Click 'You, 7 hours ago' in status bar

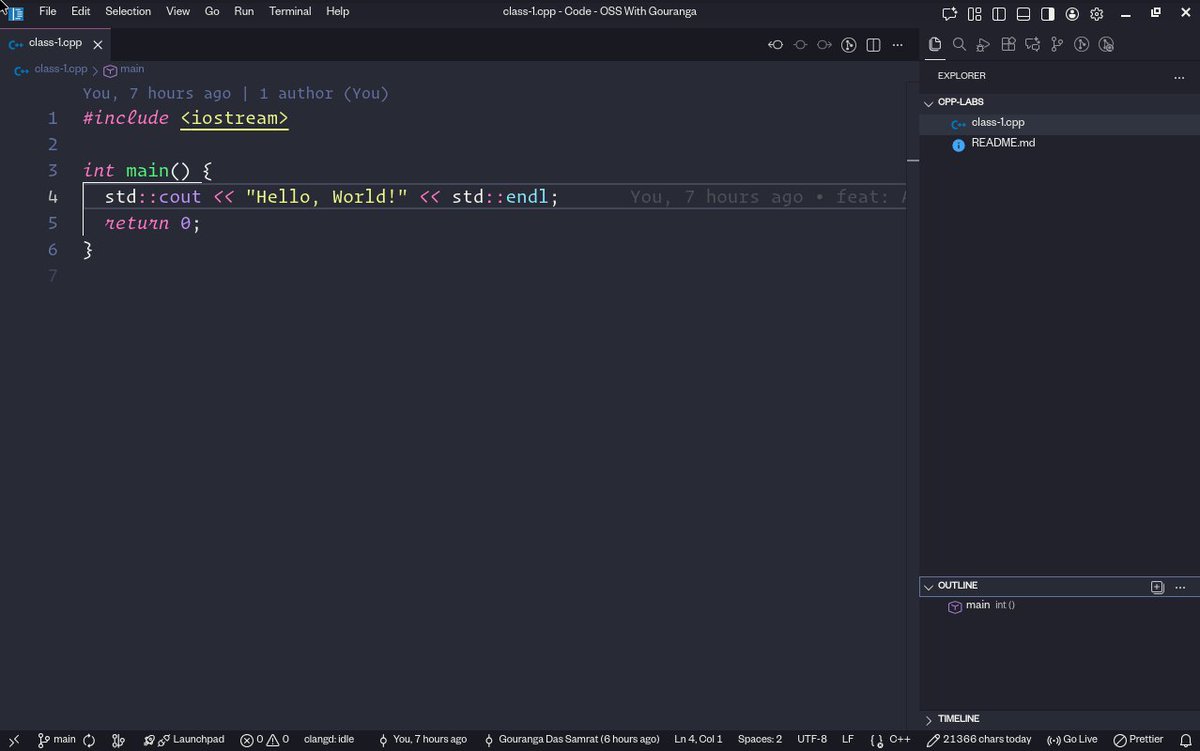coord(422,740)
